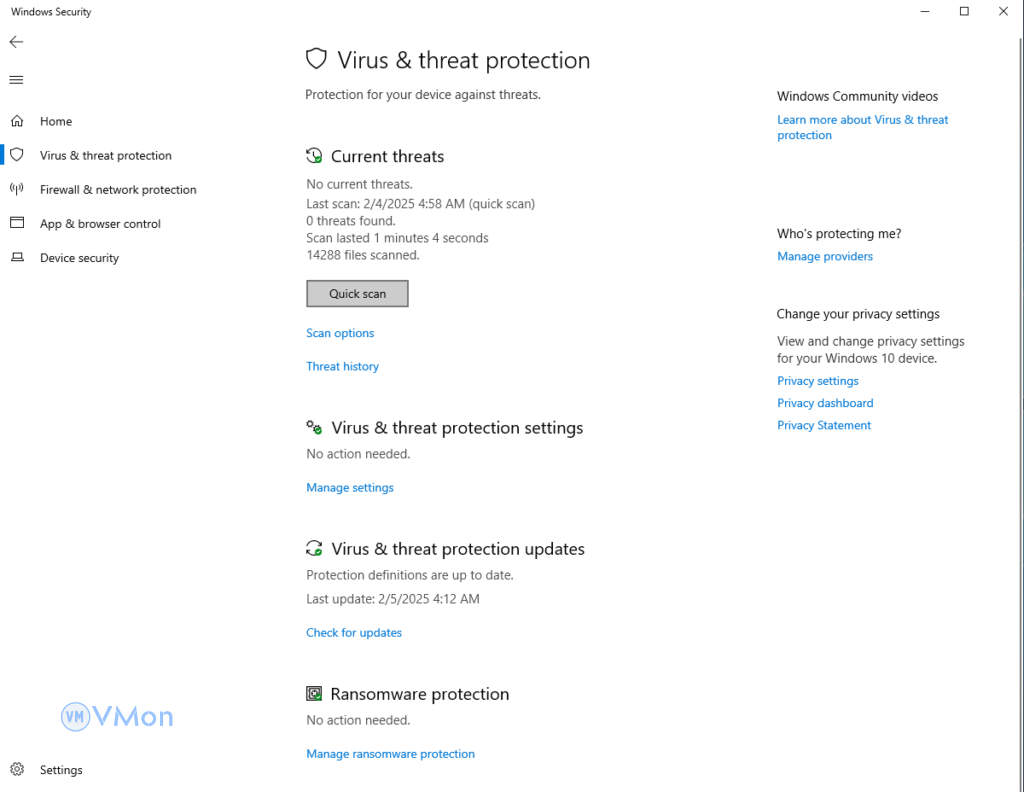Open Firewall & network protection page

(x=118, y=190)
